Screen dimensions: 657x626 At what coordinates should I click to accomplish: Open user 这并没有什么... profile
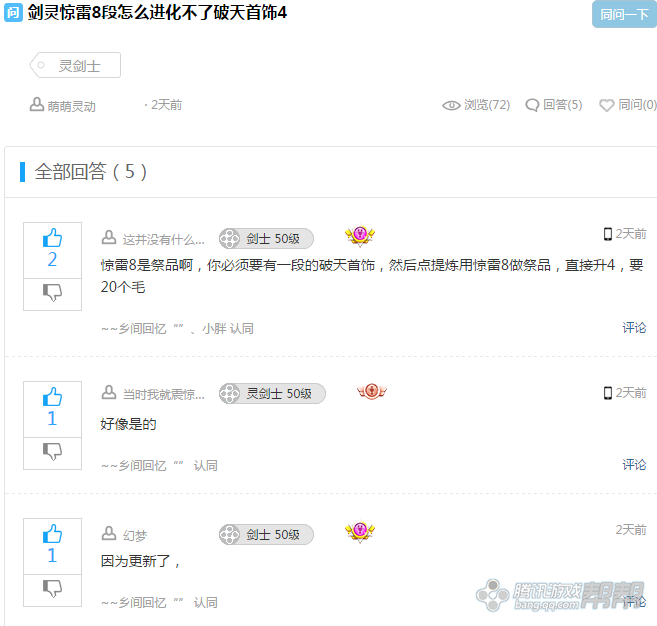163,240
